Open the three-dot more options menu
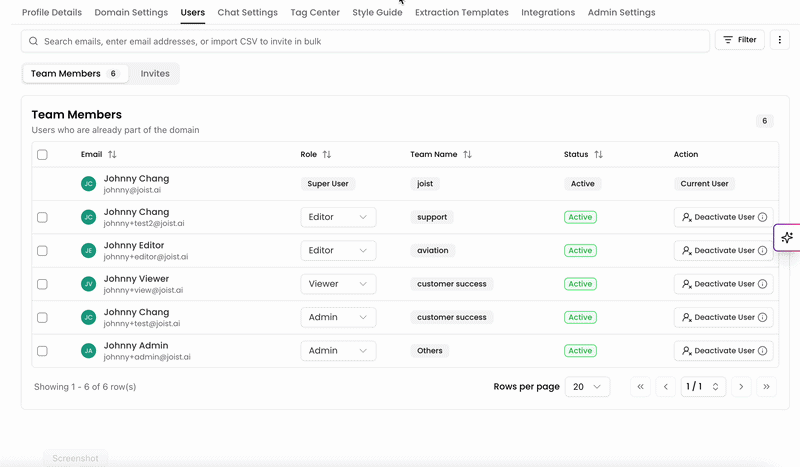 click(x=780, y=40)
